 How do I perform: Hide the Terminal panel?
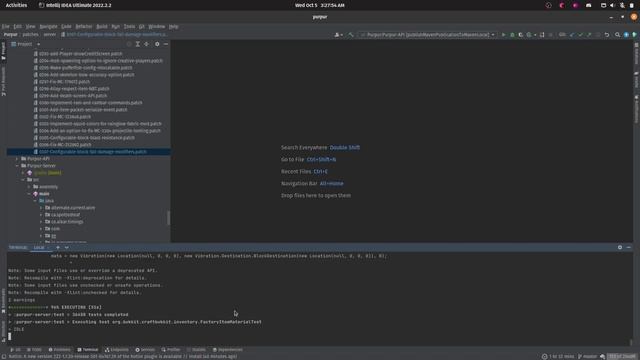(x=629, y=248)
